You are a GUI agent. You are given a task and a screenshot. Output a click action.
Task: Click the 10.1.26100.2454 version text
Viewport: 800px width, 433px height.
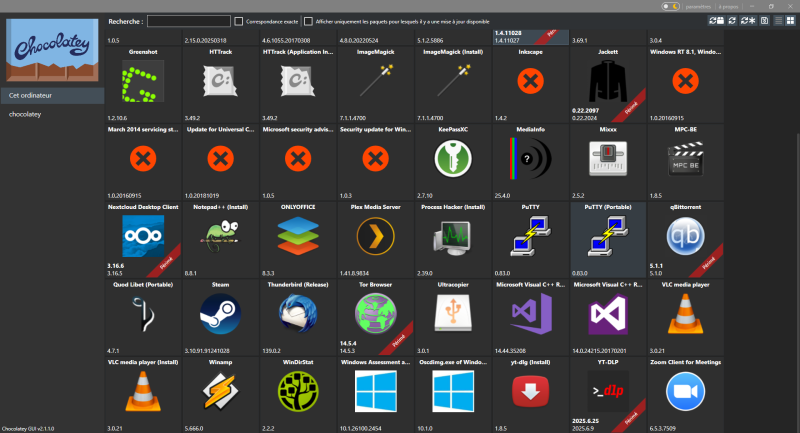361,428
